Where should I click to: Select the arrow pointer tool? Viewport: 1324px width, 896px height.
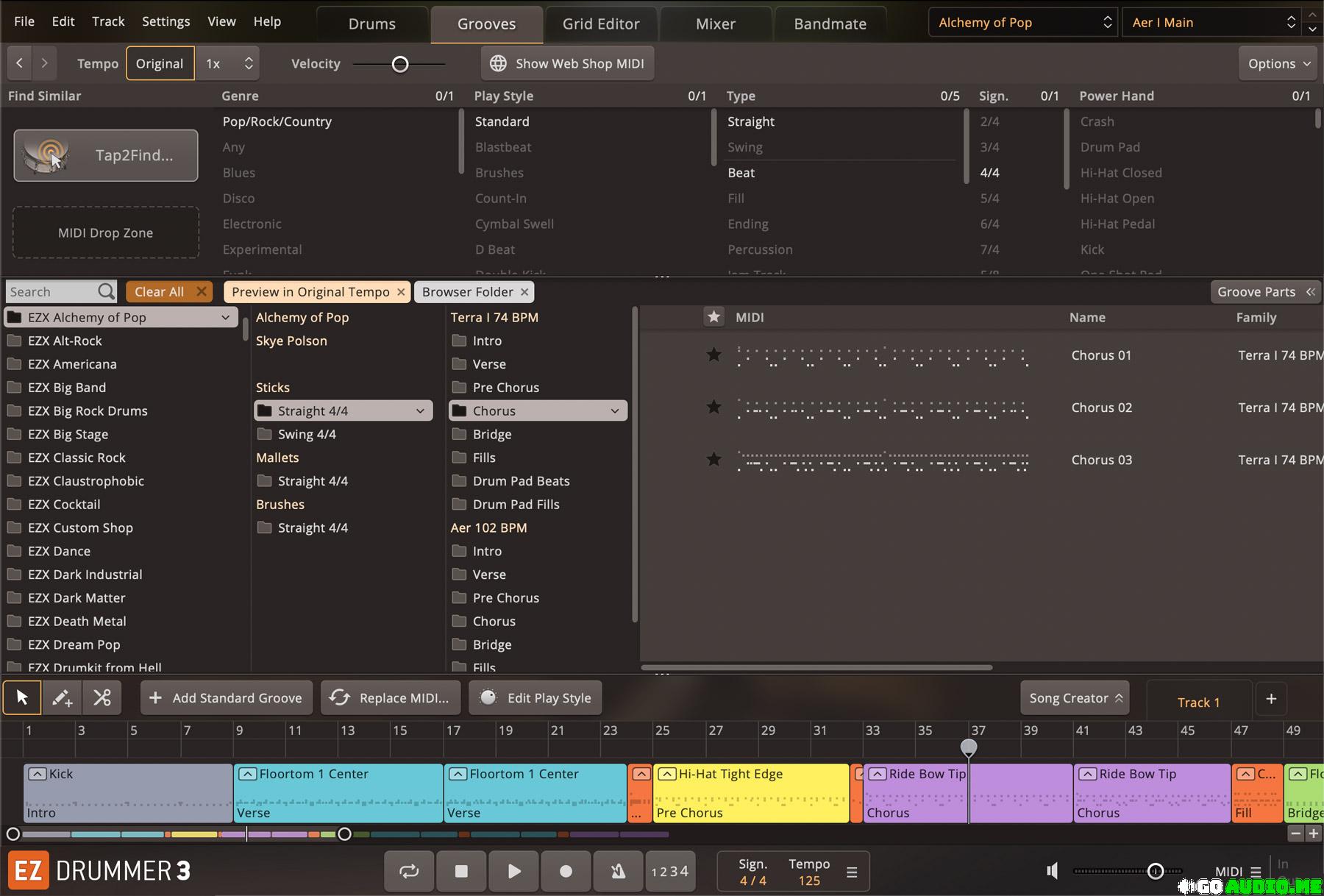pos(22,697)
